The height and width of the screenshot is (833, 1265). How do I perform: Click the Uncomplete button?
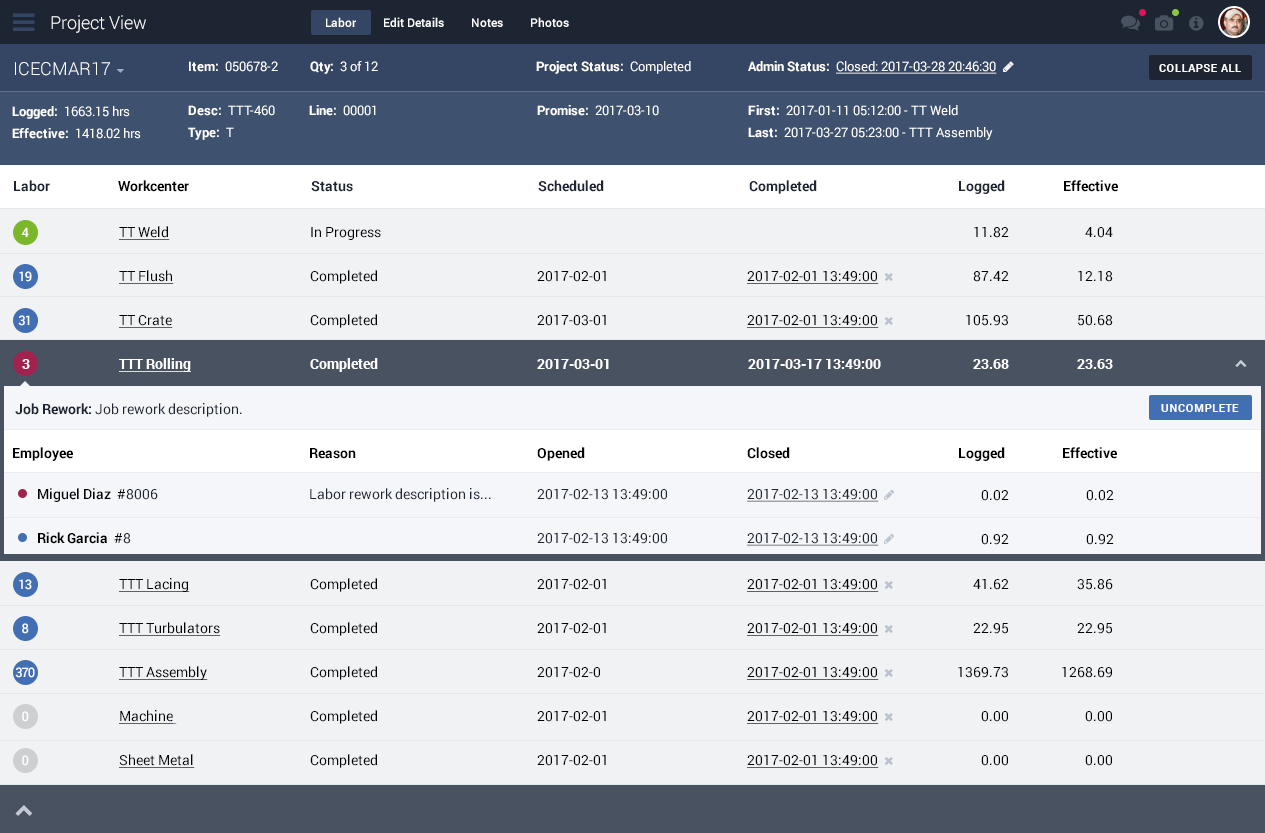[1200, 408]
